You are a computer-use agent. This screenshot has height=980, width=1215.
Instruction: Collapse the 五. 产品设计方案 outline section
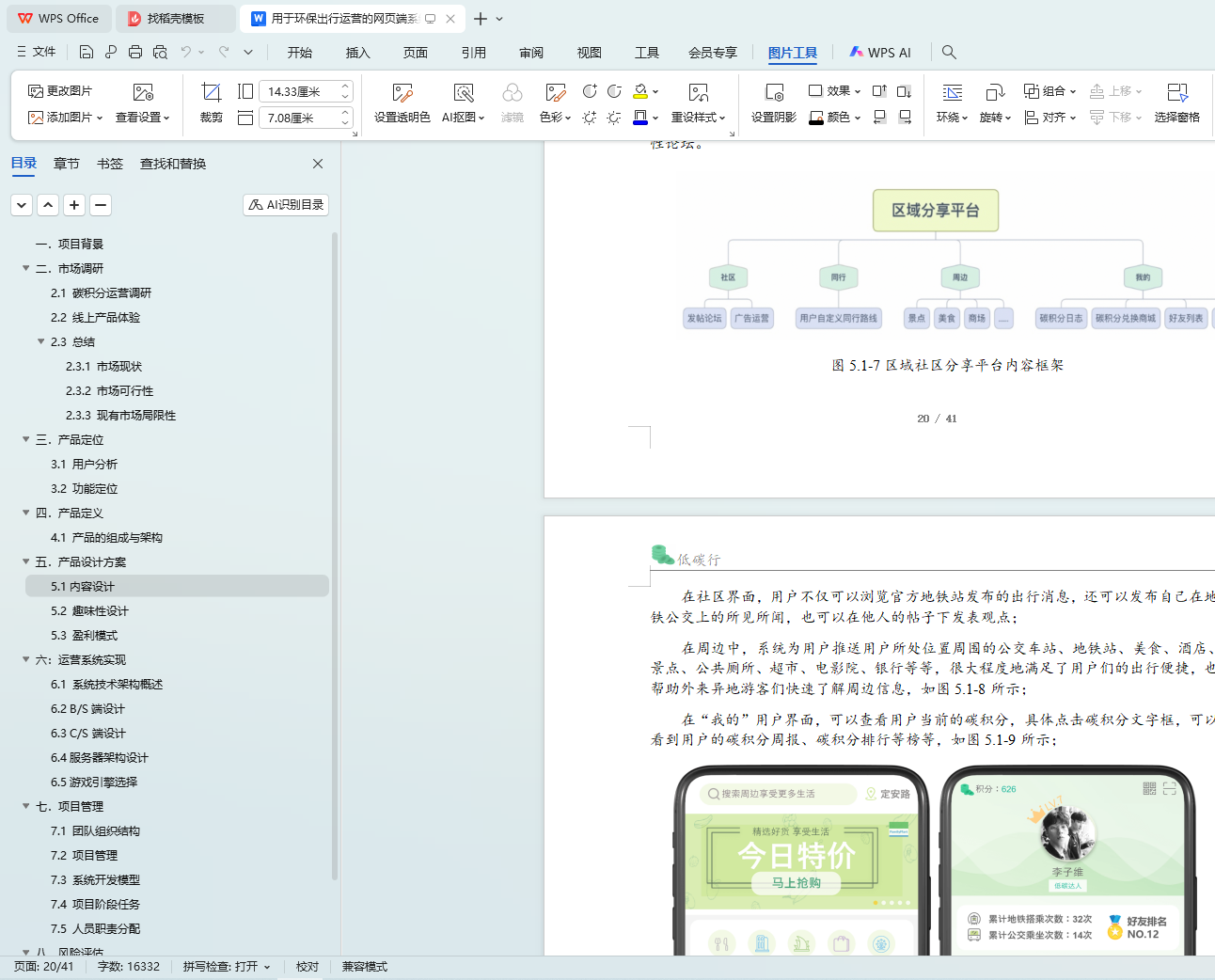pyautogui.click(x=26, y=561)
